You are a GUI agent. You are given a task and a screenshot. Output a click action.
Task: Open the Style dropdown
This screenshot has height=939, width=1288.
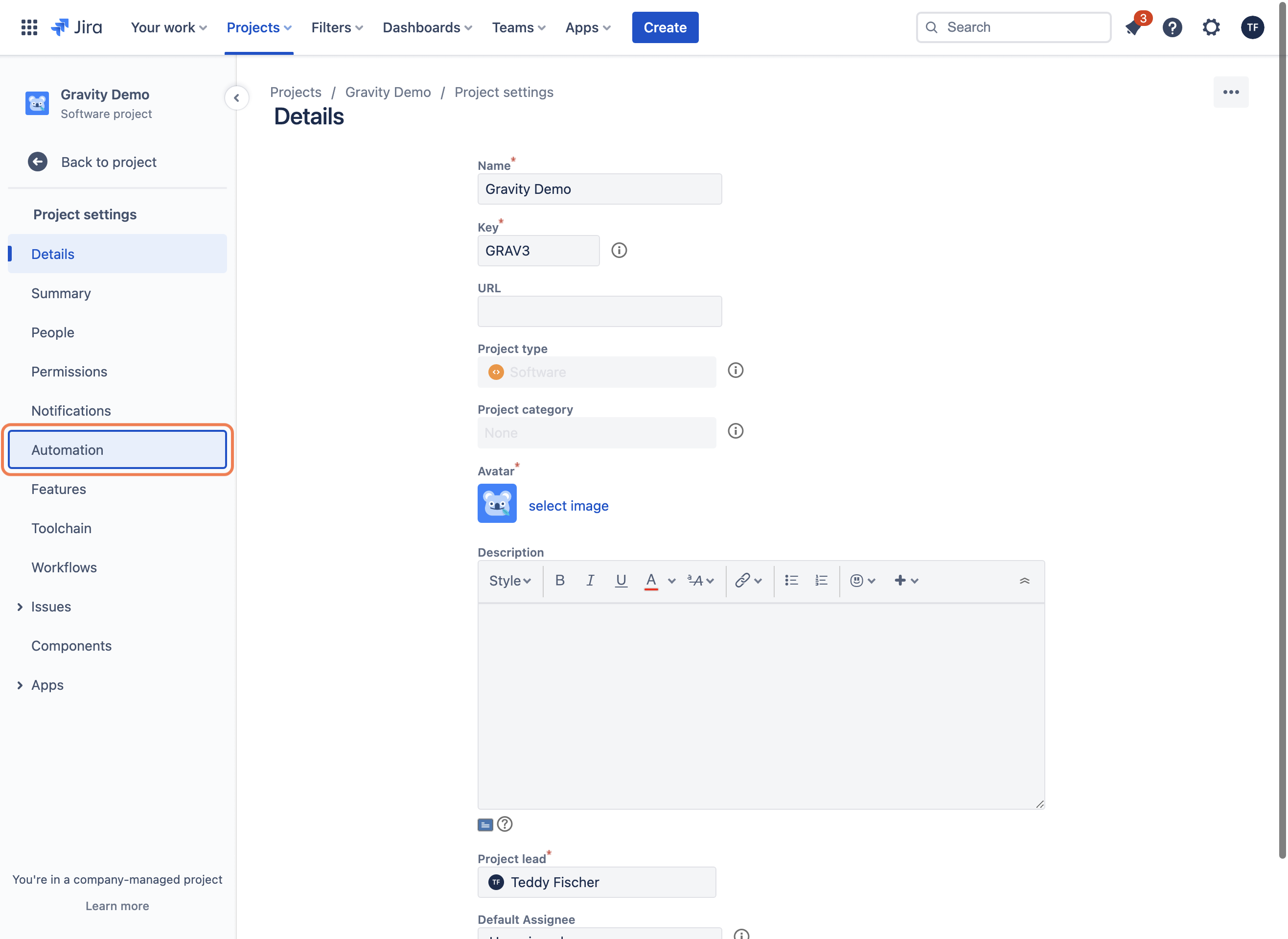[x=510, y=581]
